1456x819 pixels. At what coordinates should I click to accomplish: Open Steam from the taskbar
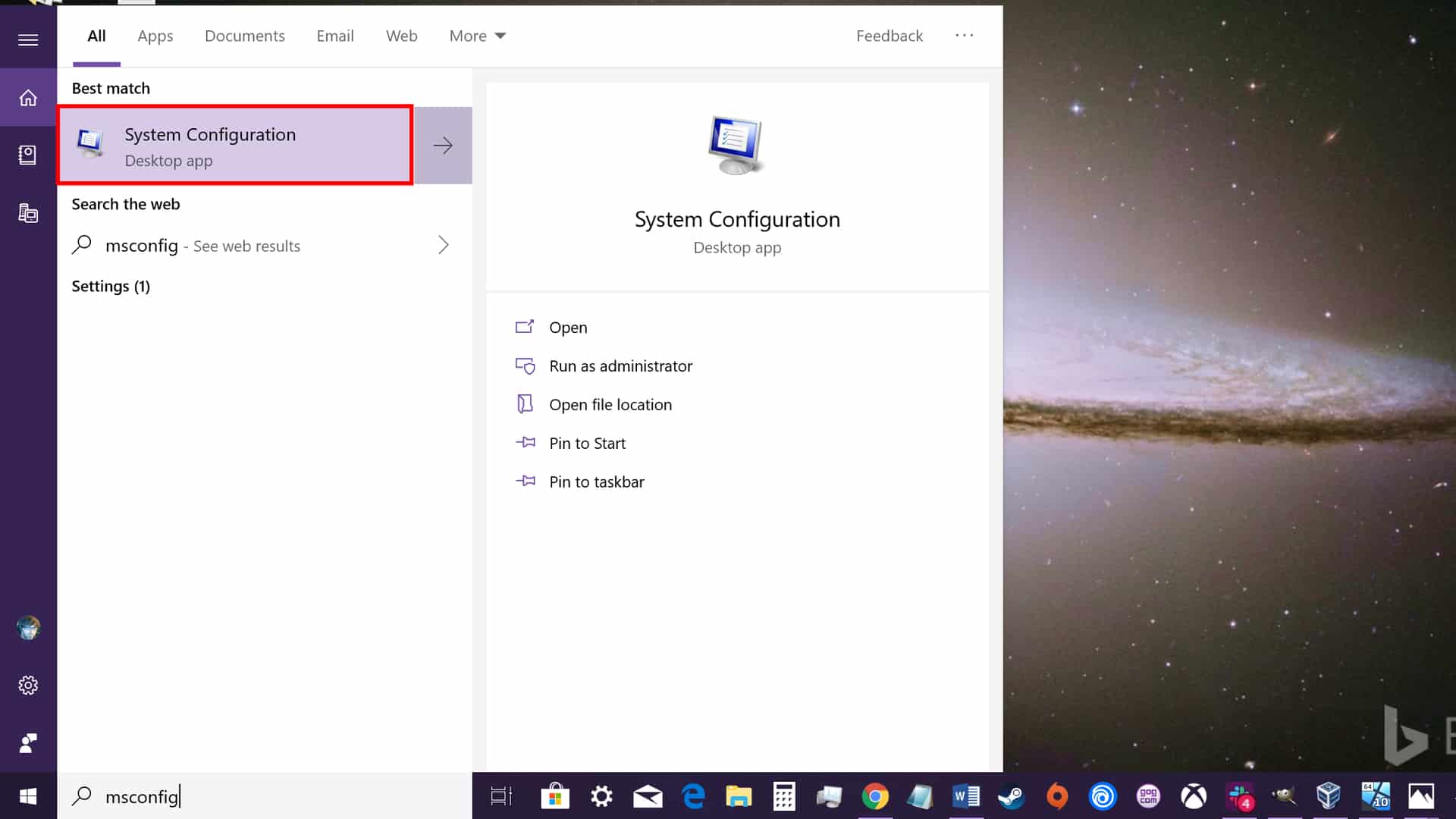(x=1011, y=796)
